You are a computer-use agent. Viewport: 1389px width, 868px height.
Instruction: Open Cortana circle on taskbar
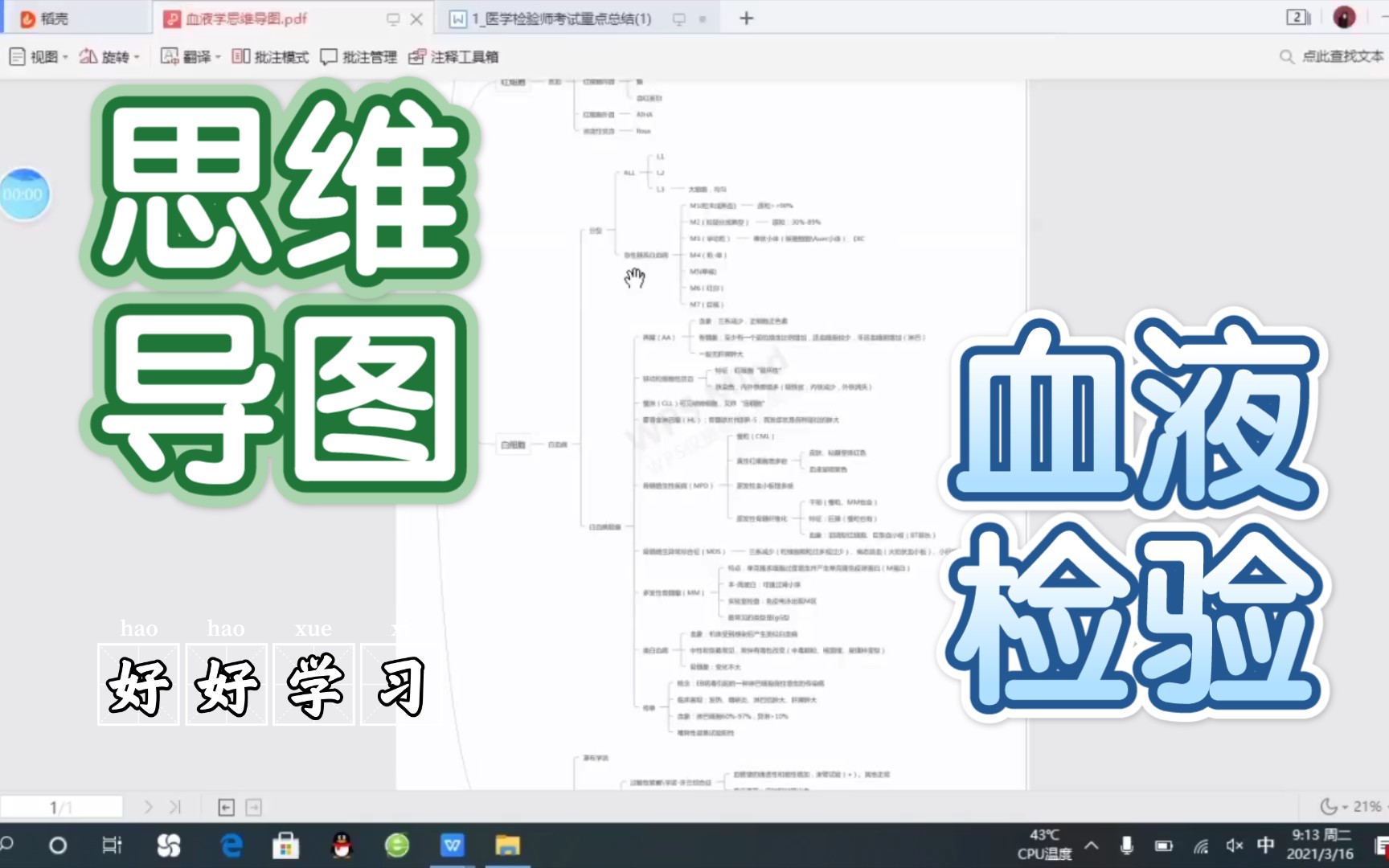(x=58, y=845)
